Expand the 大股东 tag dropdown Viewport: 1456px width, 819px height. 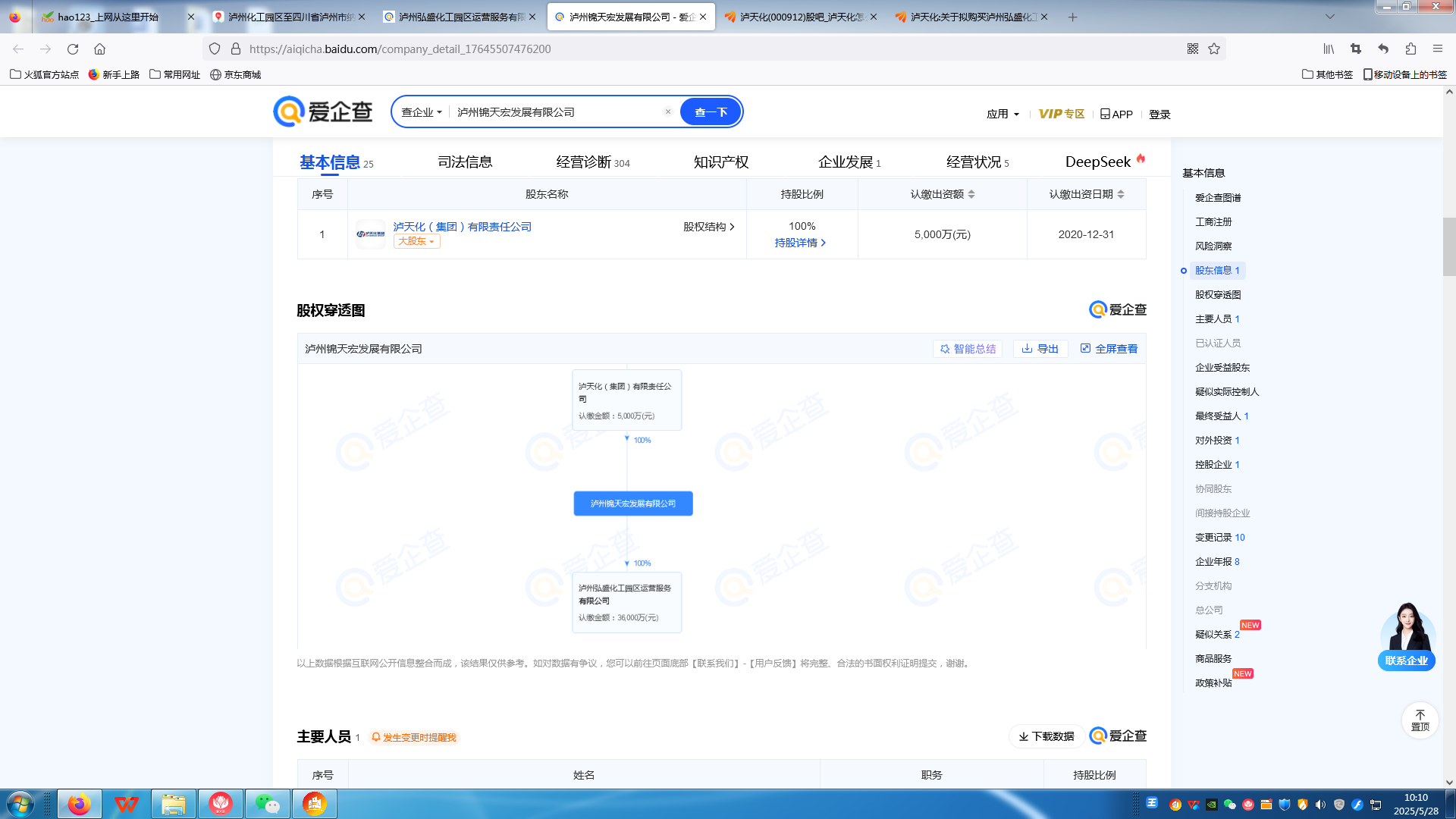coord(416,241)
